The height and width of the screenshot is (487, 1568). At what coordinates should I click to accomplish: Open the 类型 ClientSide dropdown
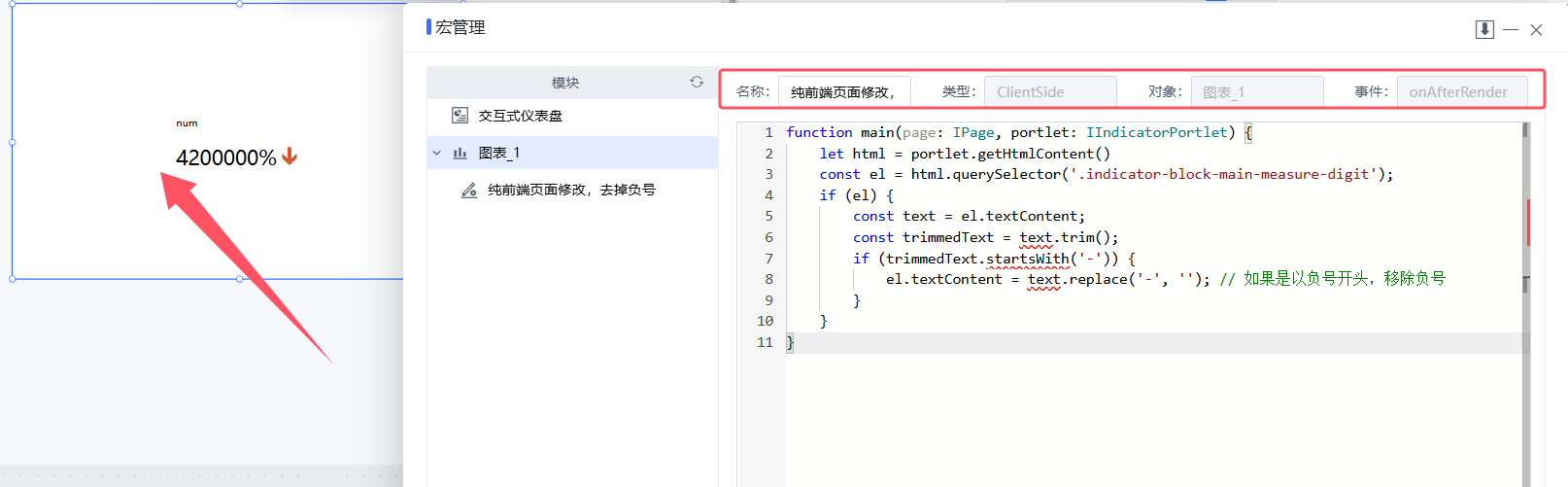1050,91
